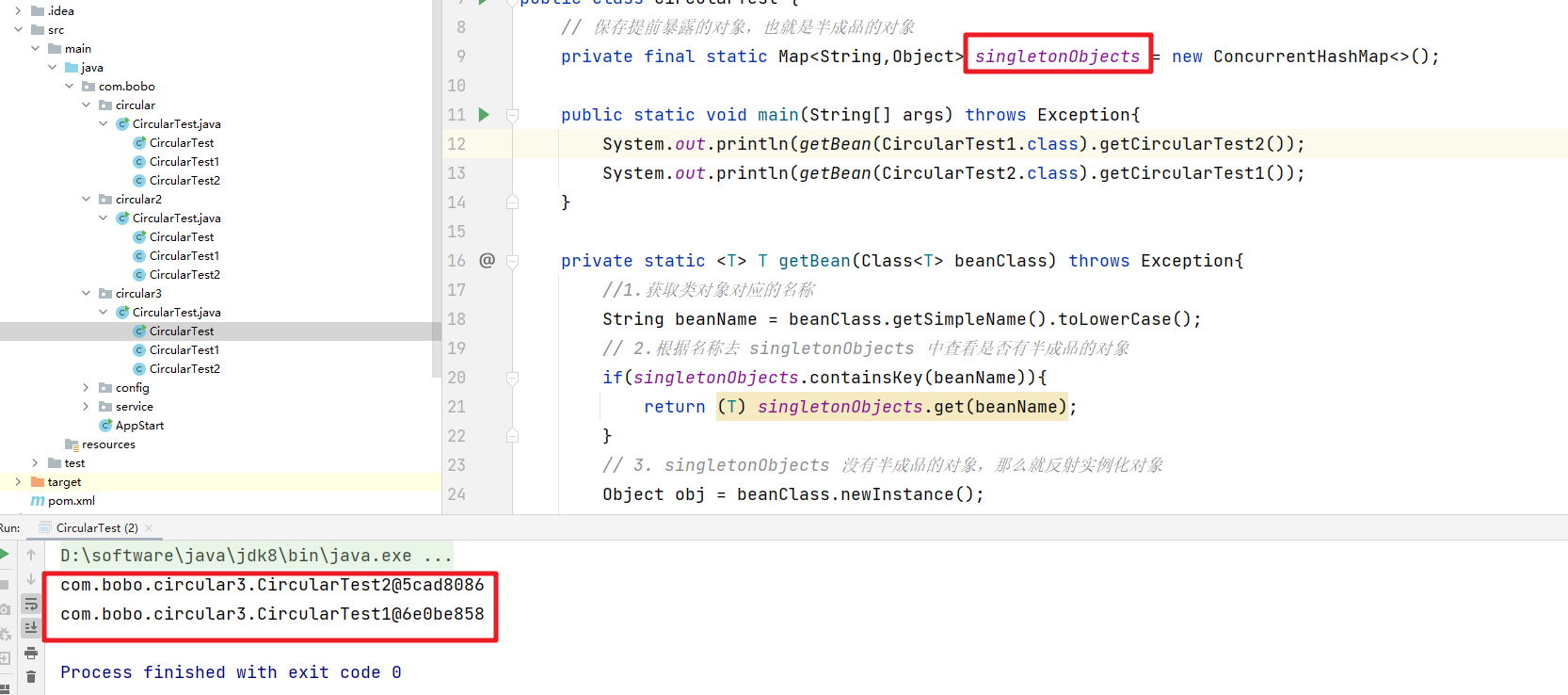Click the @ annotation gutter icon on line 16

point(487,260)
